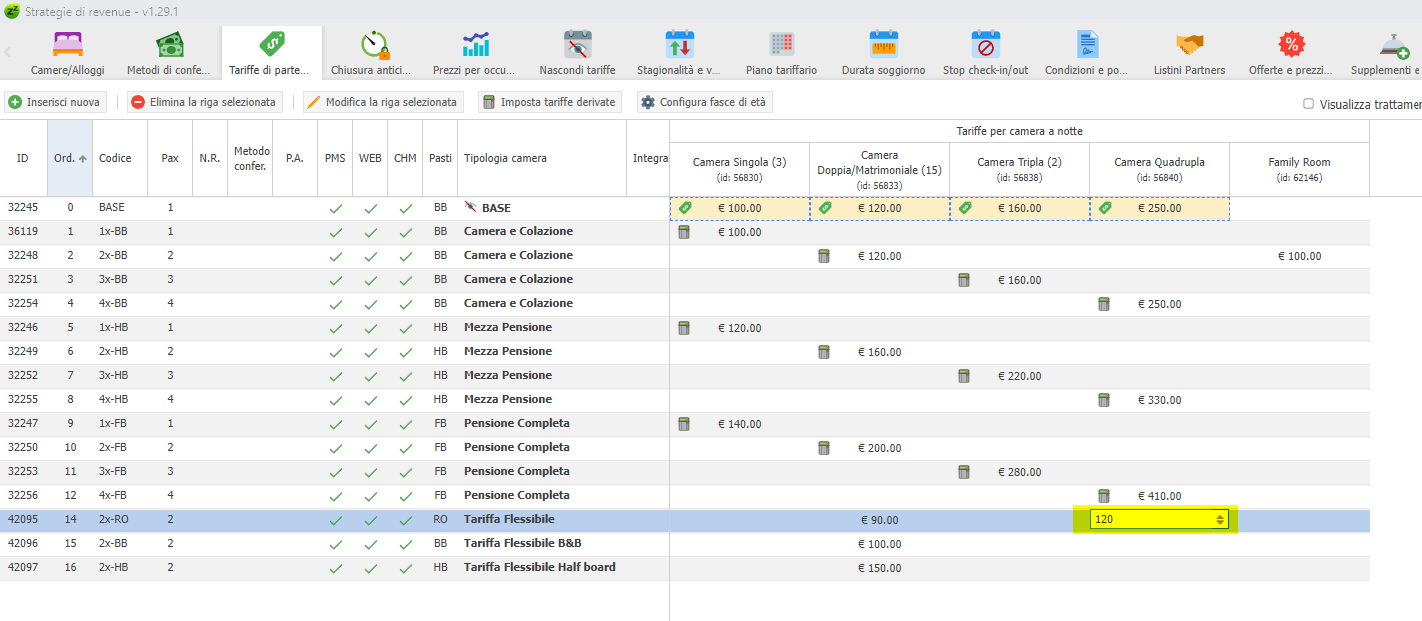The height and width of the screenshot is (621, 1422).
Task: Open Metodi di confezionamento money icon
Action: pyautogui.click(x=169, y=45)
